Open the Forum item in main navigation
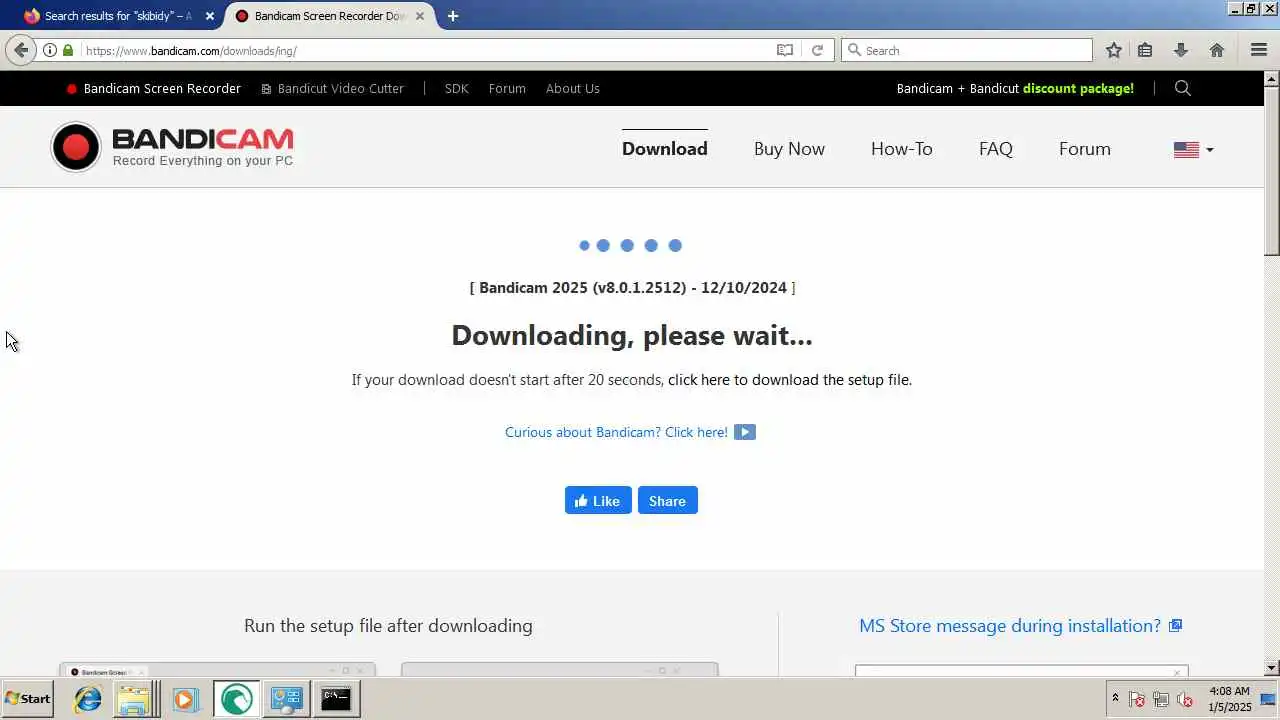 pyautogui.click(x=1085, y=148)
